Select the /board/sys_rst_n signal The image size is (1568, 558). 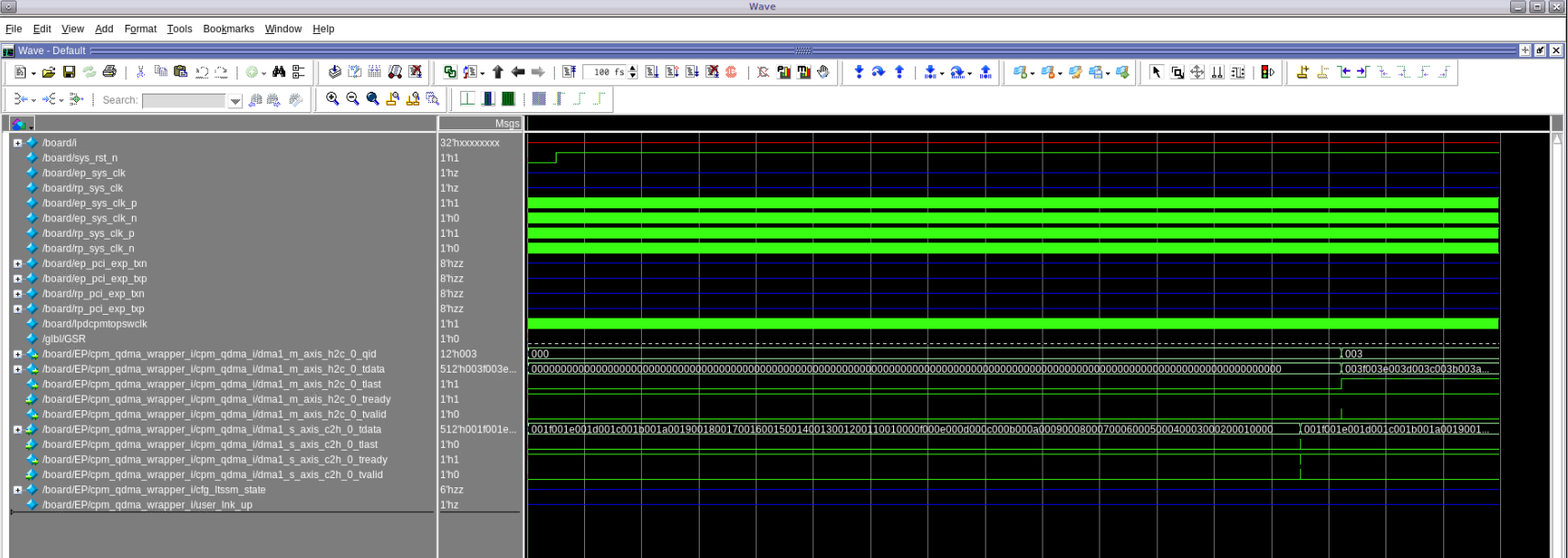80,158
